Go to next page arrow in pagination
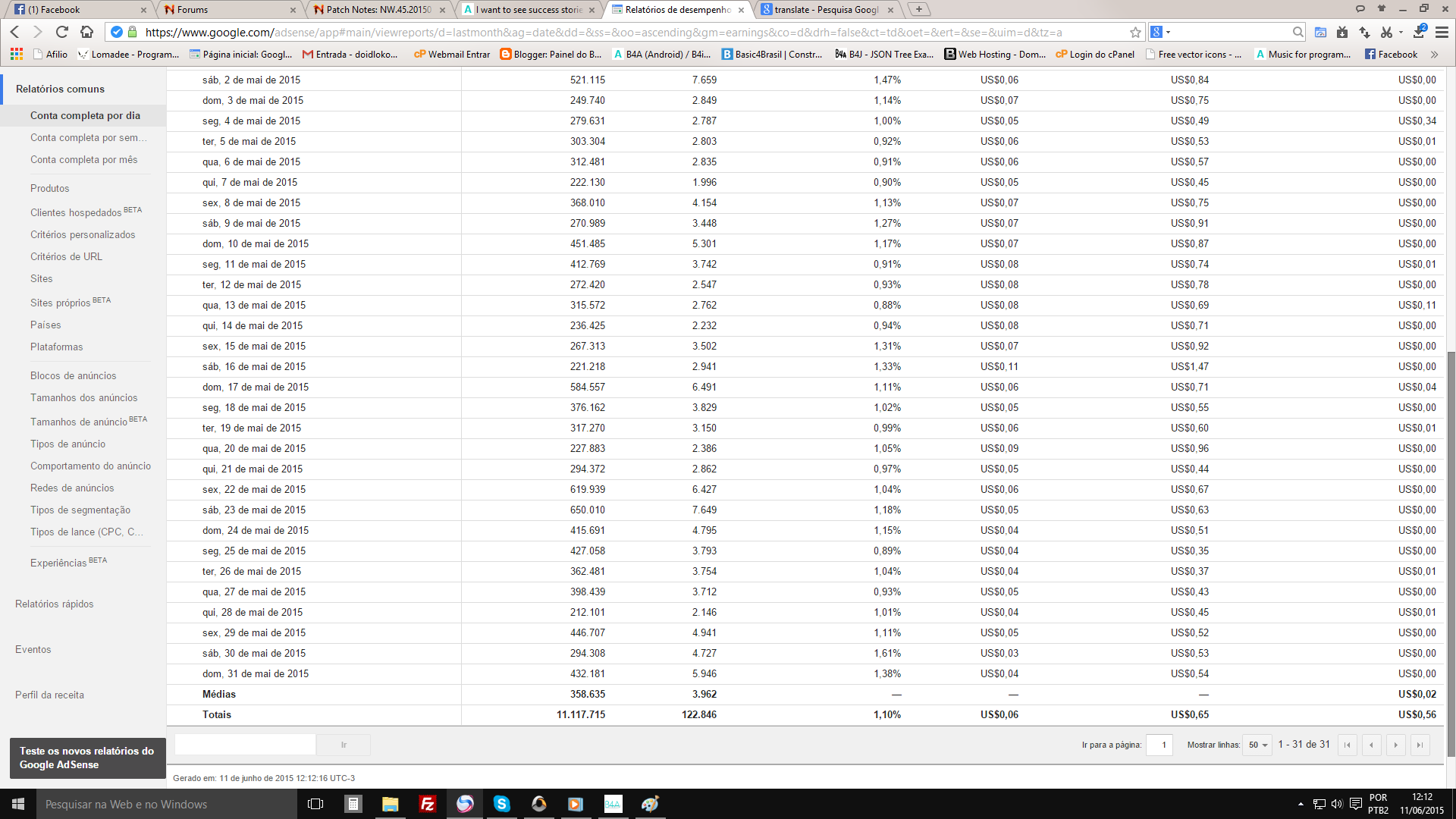Screen dimensions: 1456x819 coord(1395,745)
